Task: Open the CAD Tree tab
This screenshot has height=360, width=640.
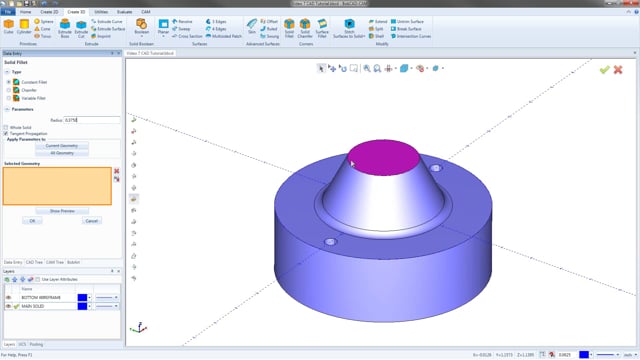Action: pos(34,262)
